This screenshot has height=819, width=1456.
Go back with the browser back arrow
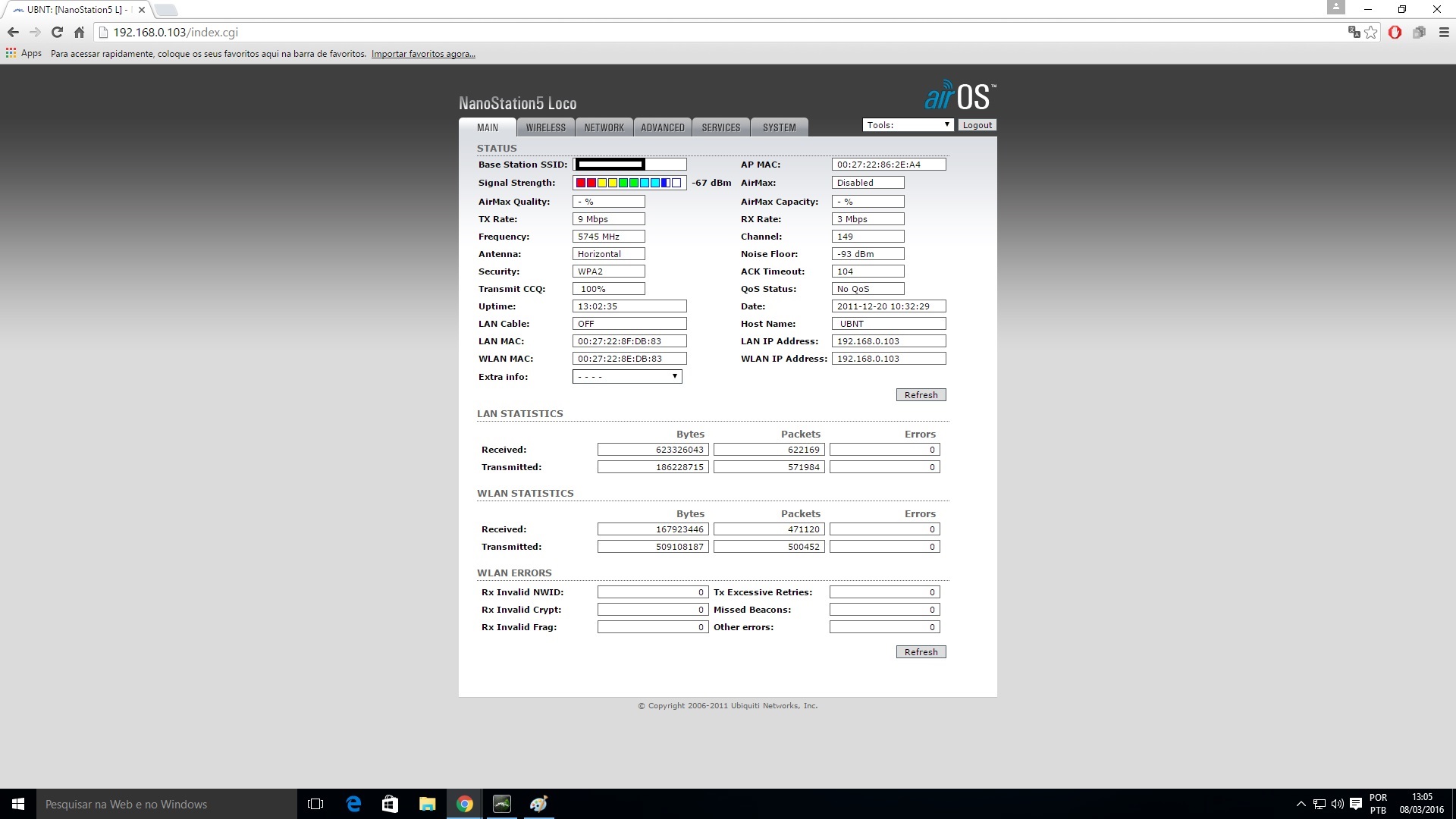13,33
